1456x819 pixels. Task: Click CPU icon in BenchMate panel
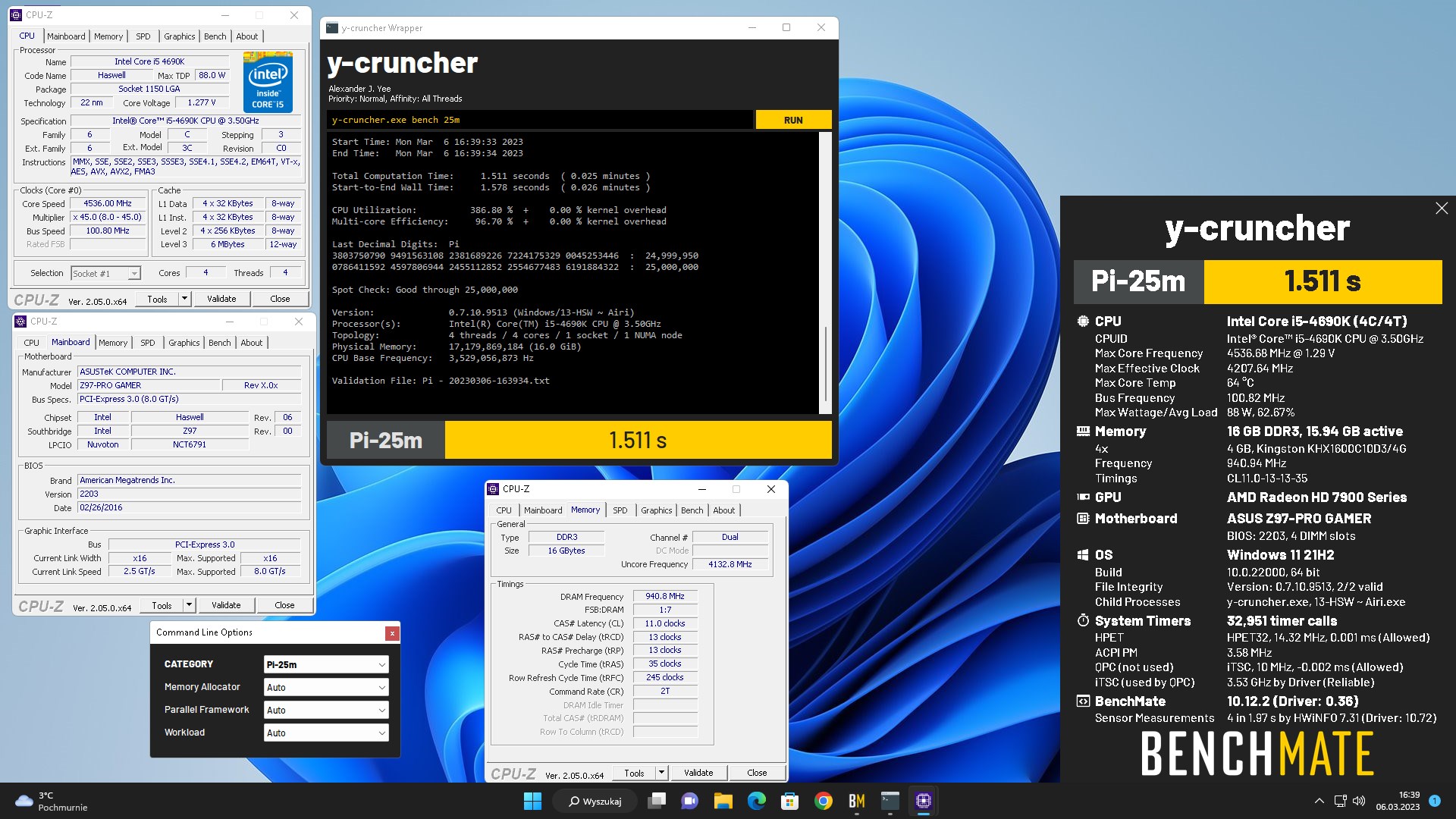pos(1083,322)
